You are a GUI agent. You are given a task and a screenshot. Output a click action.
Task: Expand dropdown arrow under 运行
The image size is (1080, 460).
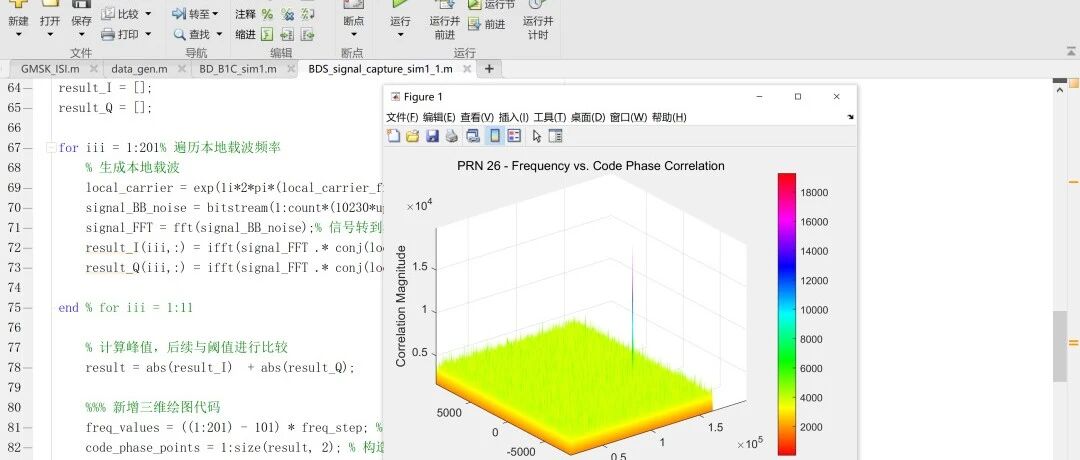[x=400, y=35]
